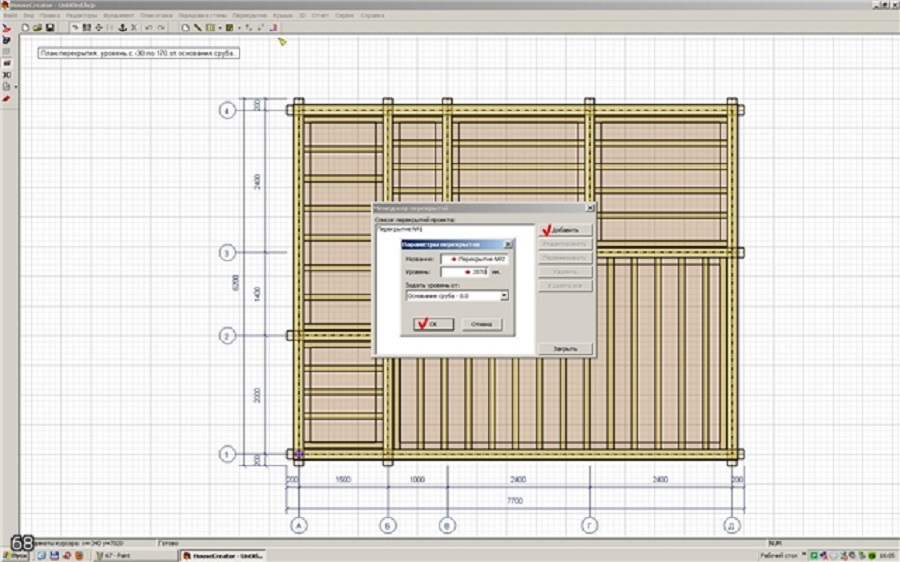Click the Пуск start button

(x=15, y=556)
